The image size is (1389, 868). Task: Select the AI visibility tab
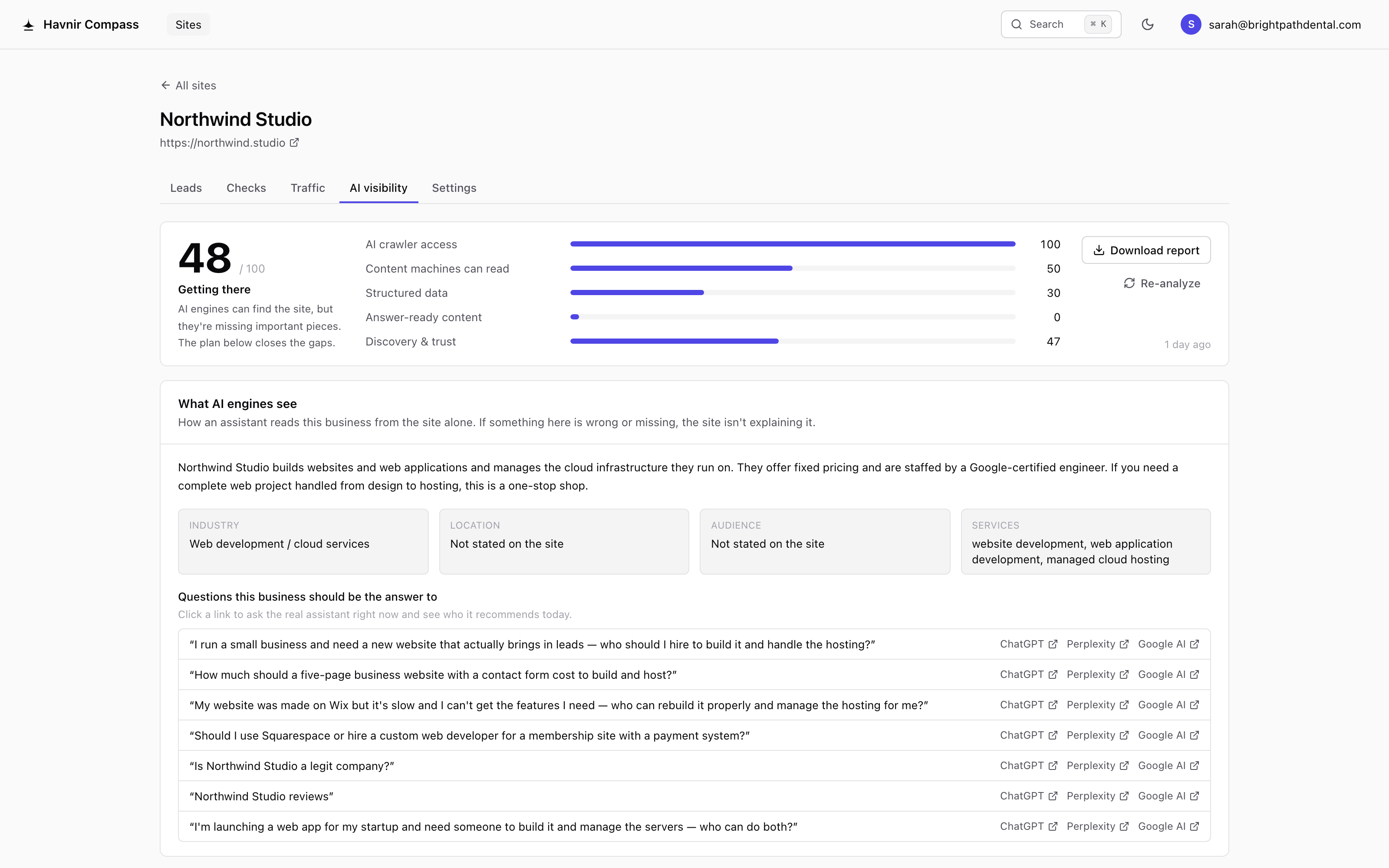pos(378,188)
